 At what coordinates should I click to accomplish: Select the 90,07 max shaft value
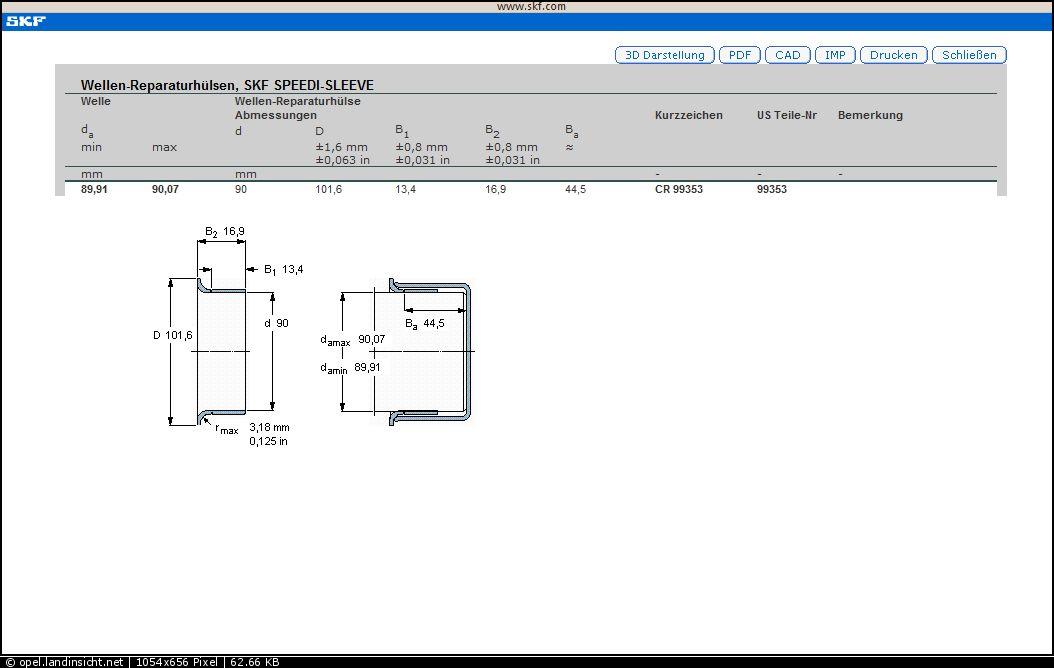coord(165,190)
